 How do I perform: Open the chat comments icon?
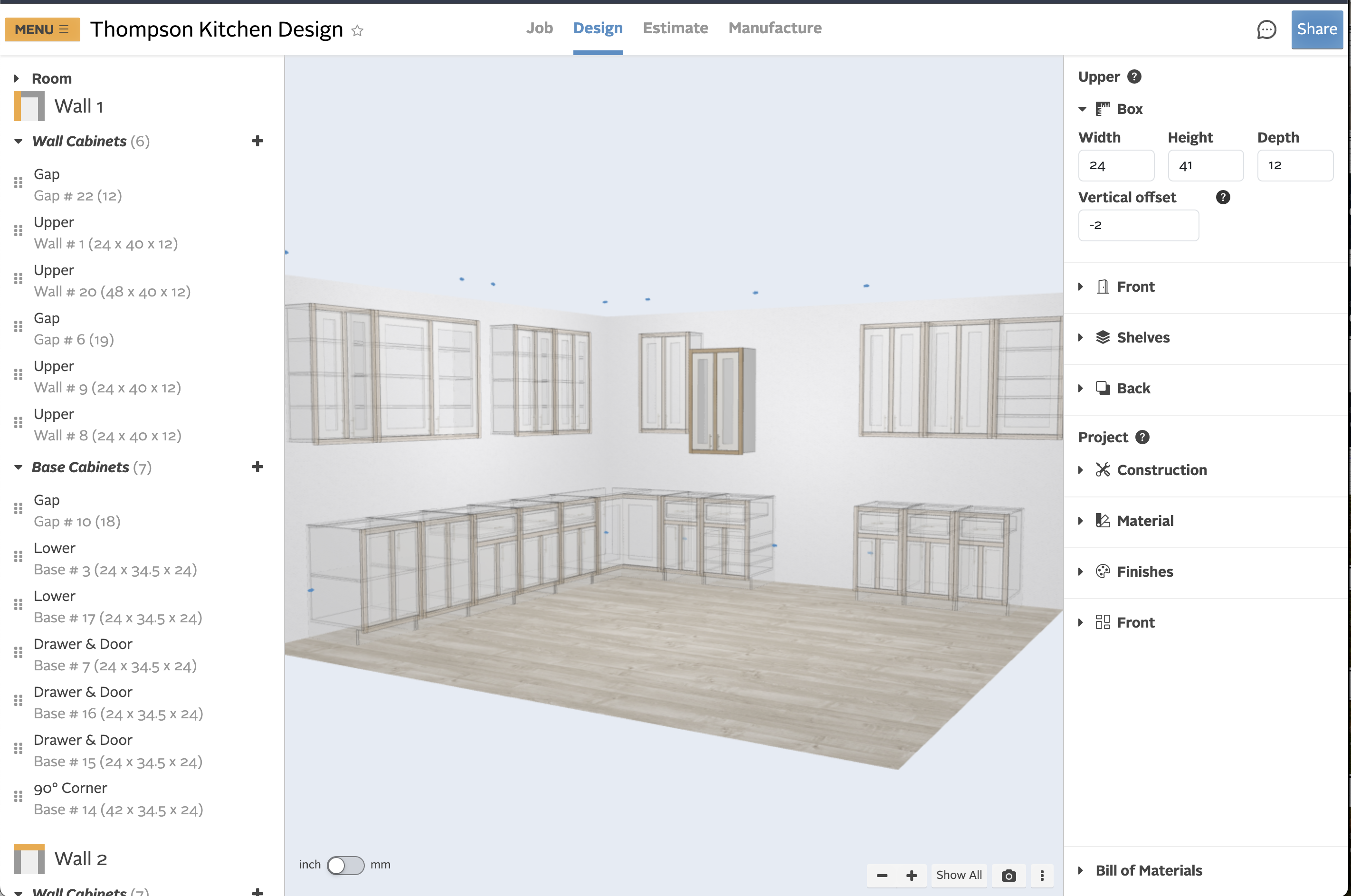point(1266,30)
